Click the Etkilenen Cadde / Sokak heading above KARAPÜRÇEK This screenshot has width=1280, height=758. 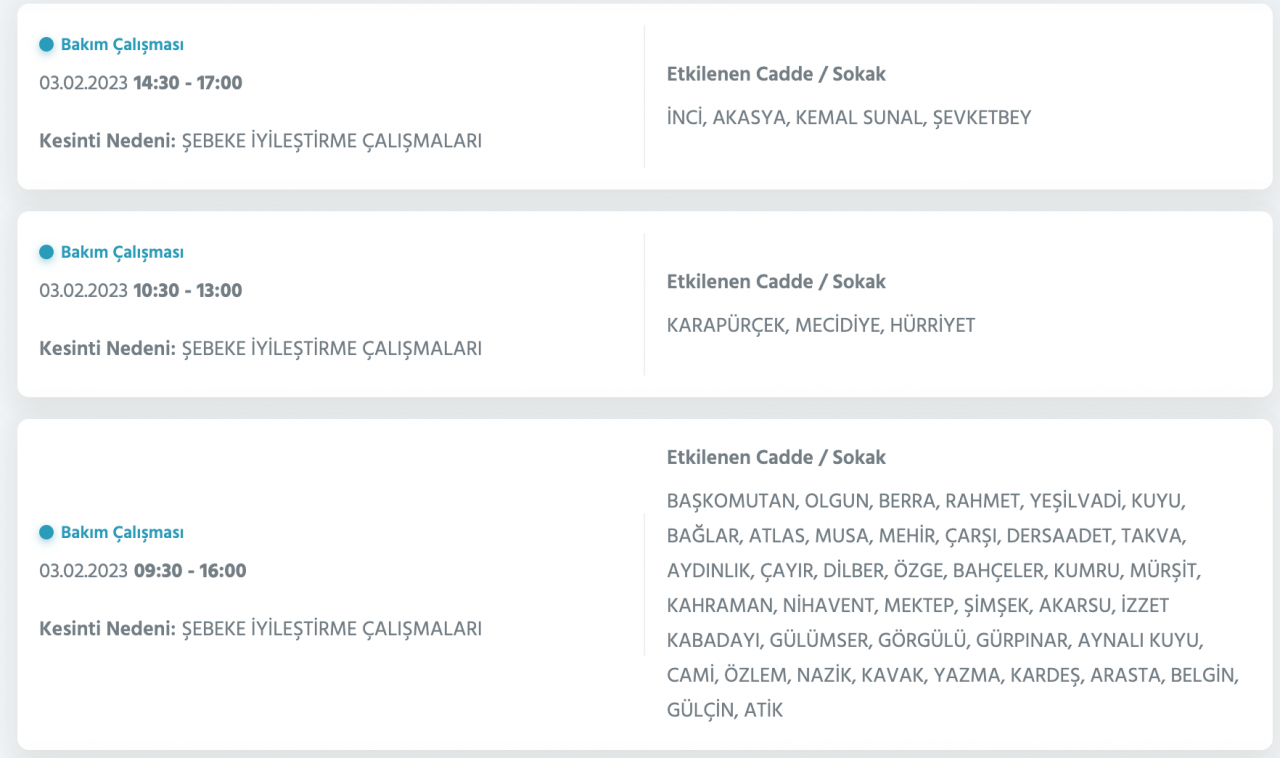point(776,282)
